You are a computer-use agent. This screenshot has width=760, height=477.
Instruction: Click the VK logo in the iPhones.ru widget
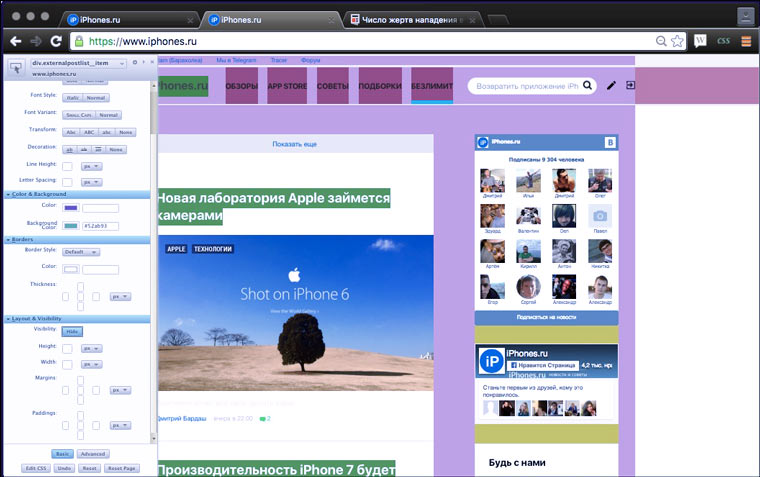pyautogui.click(x=610, y=142)
